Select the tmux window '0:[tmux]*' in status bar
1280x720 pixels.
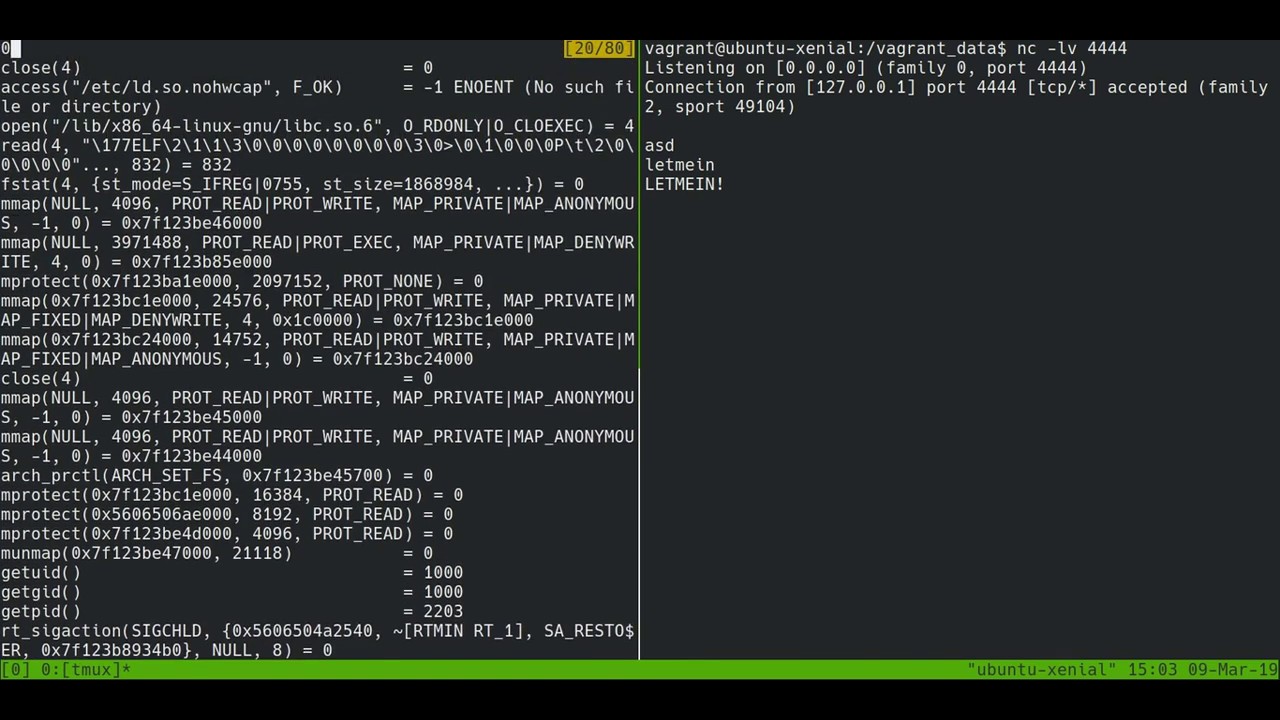[x=85, y=670]
